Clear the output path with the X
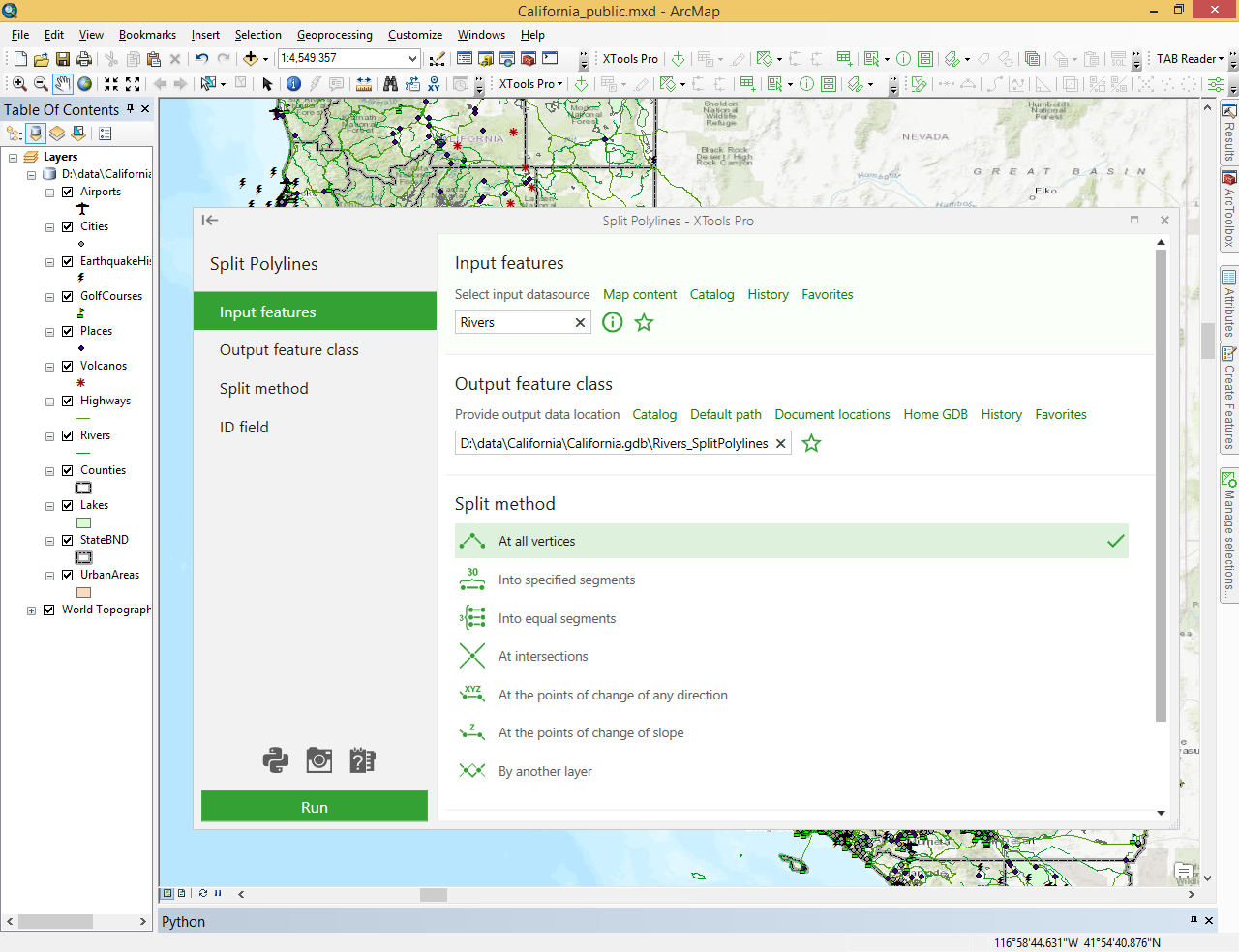Viewport: 1239px width, 952px height. tap(780, 443)
